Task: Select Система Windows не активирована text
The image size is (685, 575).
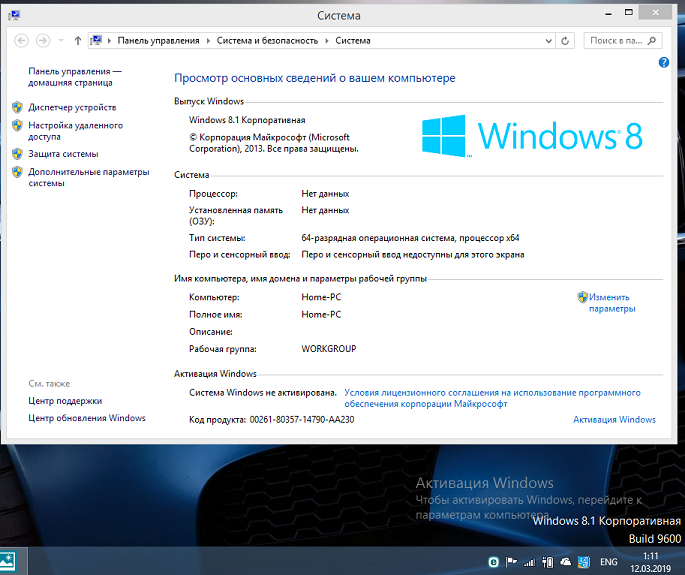Action: pos(263,392)
